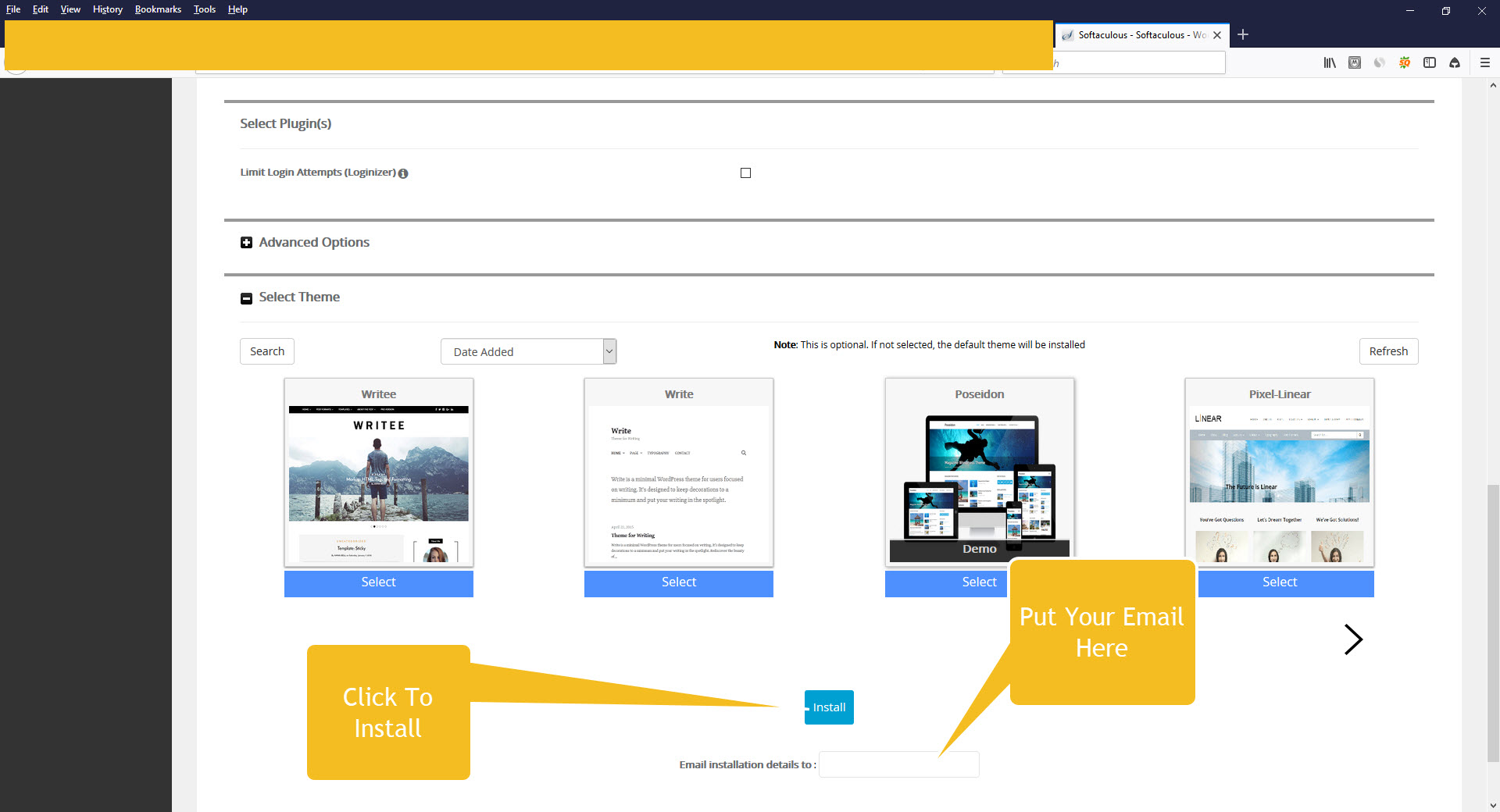Open the Firefox Library icon
Image resolution: width=1500 pixels, height=812 pixels.
1329,63
